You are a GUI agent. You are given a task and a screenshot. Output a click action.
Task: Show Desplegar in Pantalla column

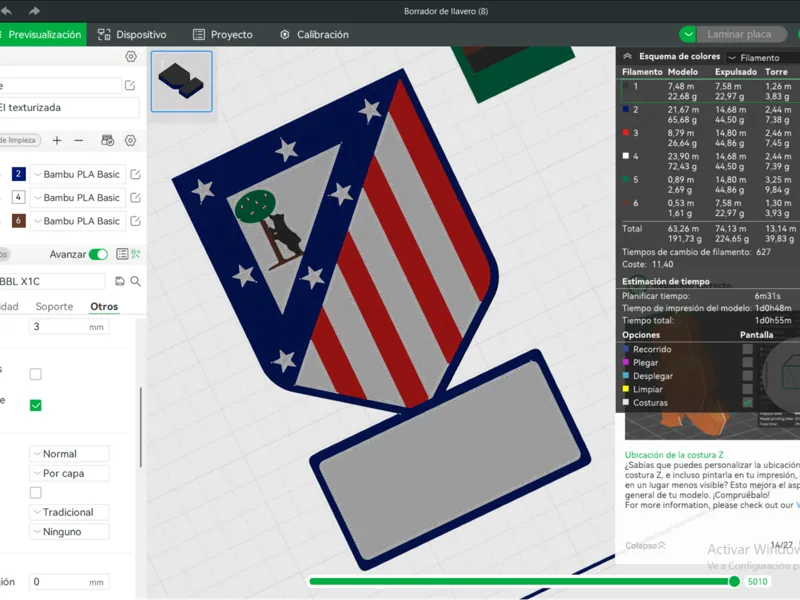tap(747, 376)
